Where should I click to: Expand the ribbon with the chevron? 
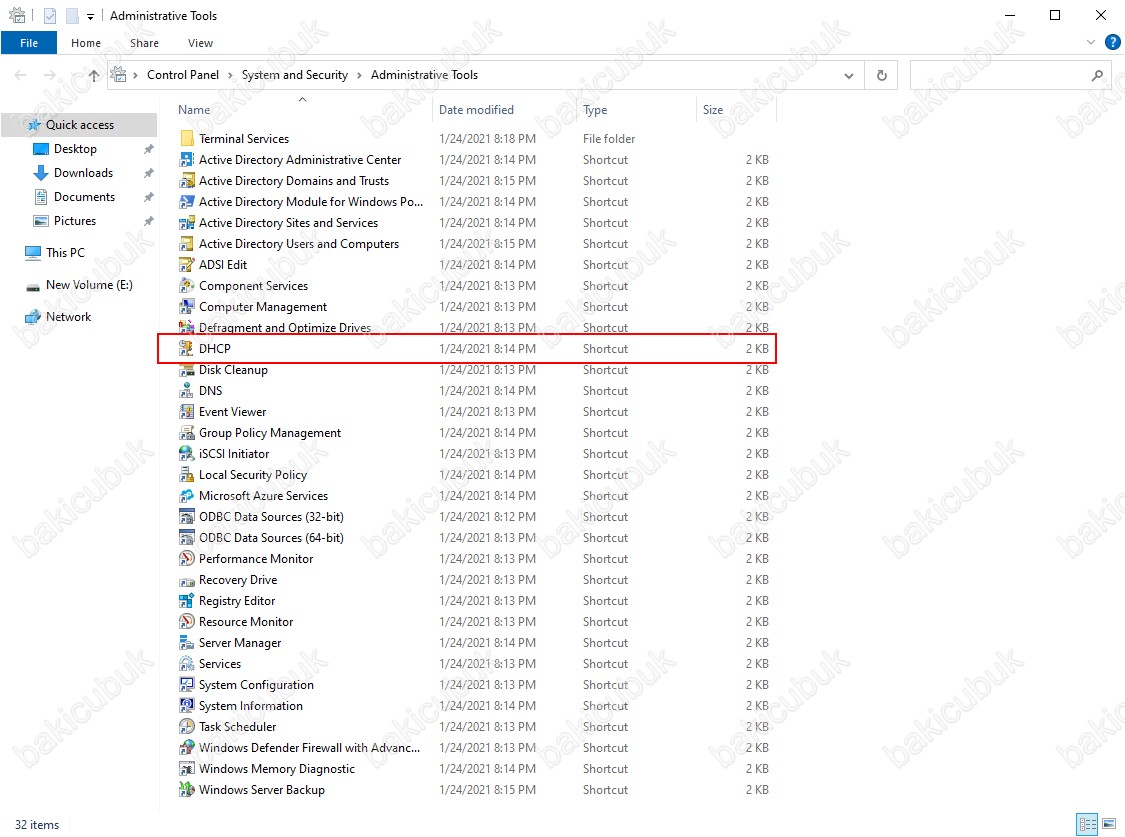tap(1091, 43)
